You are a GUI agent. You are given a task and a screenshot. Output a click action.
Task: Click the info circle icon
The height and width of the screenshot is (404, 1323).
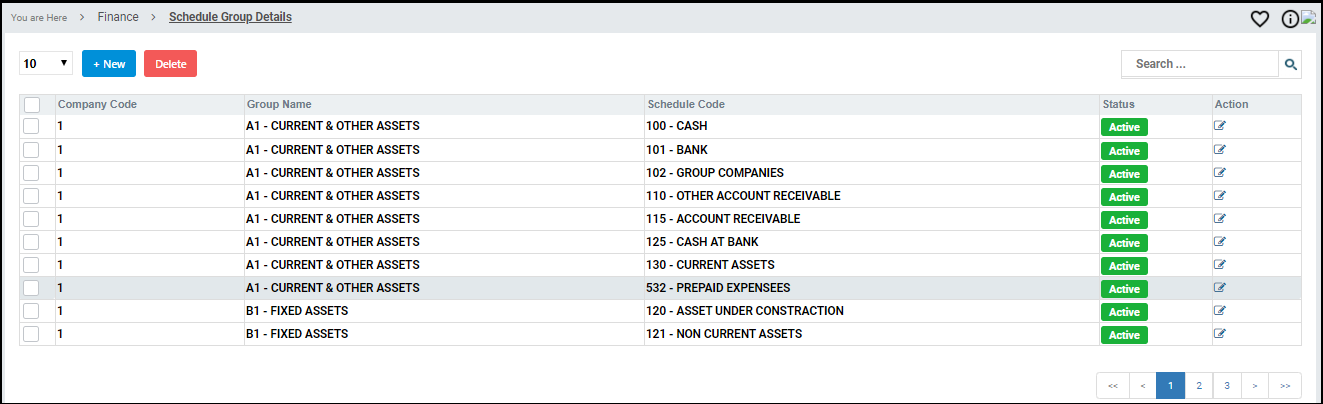(x=1290, y=18)
